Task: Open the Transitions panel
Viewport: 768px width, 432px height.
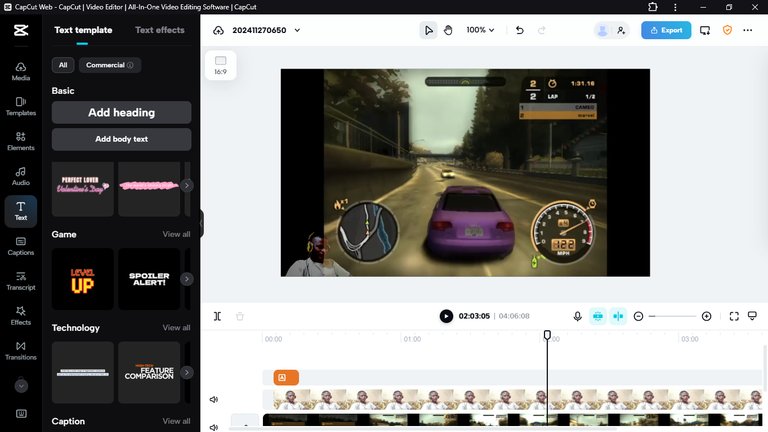Action: pos(21,351)
